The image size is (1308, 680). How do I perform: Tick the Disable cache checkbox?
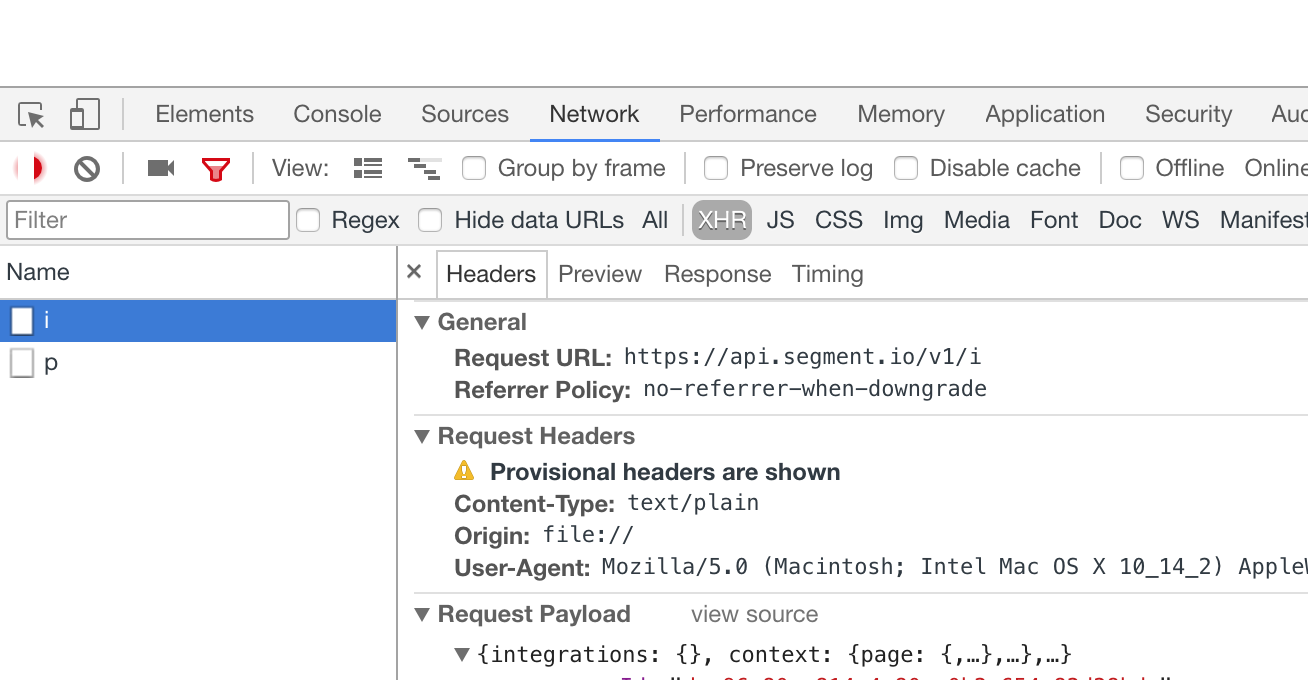click(906, 168)
